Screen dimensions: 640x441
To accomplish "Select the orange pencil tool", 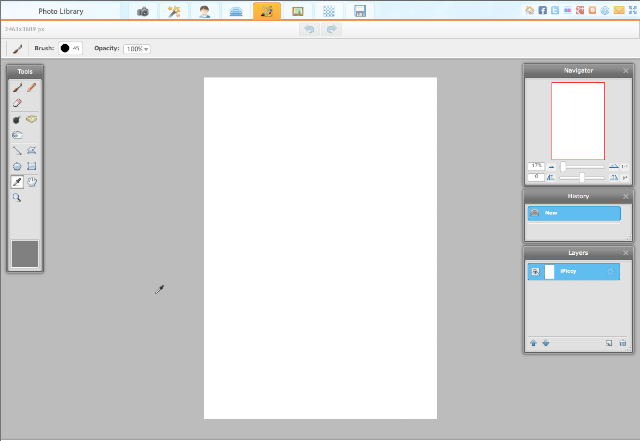I will (31, 87).
